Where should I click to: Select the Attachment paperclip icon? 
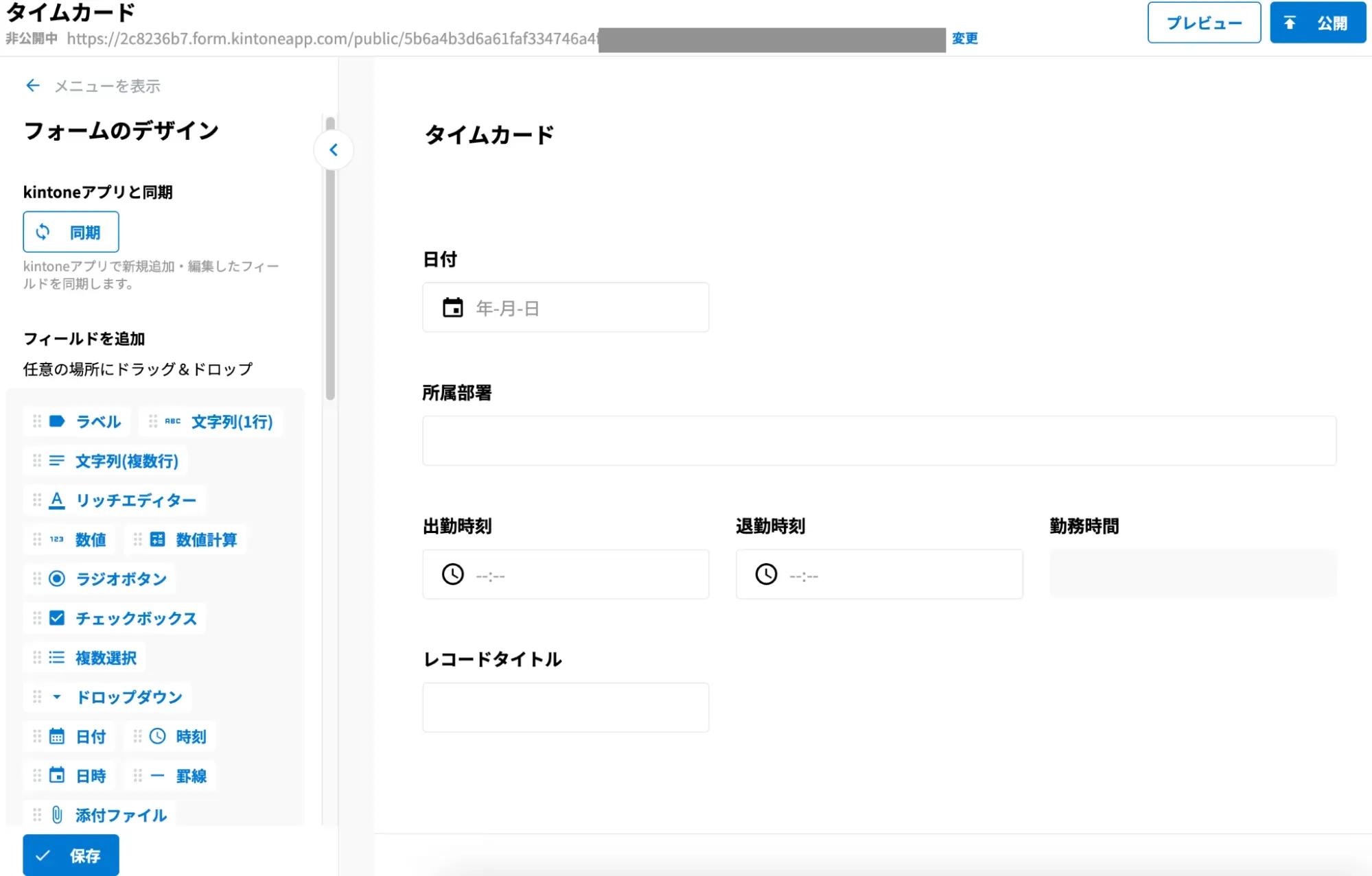[x=57, y=815]
